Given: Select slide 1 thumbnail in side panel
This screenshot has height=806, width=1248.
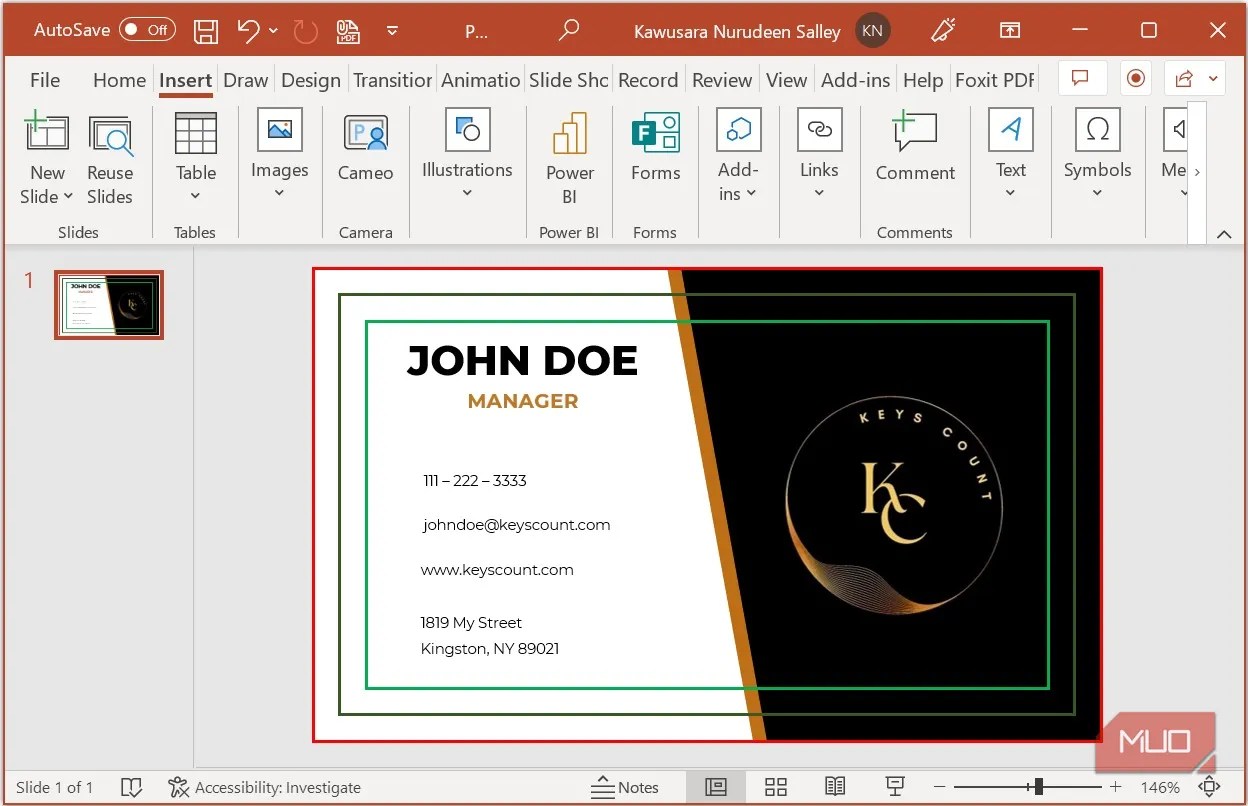Looking at the screenshot, I should pos(108,305).
